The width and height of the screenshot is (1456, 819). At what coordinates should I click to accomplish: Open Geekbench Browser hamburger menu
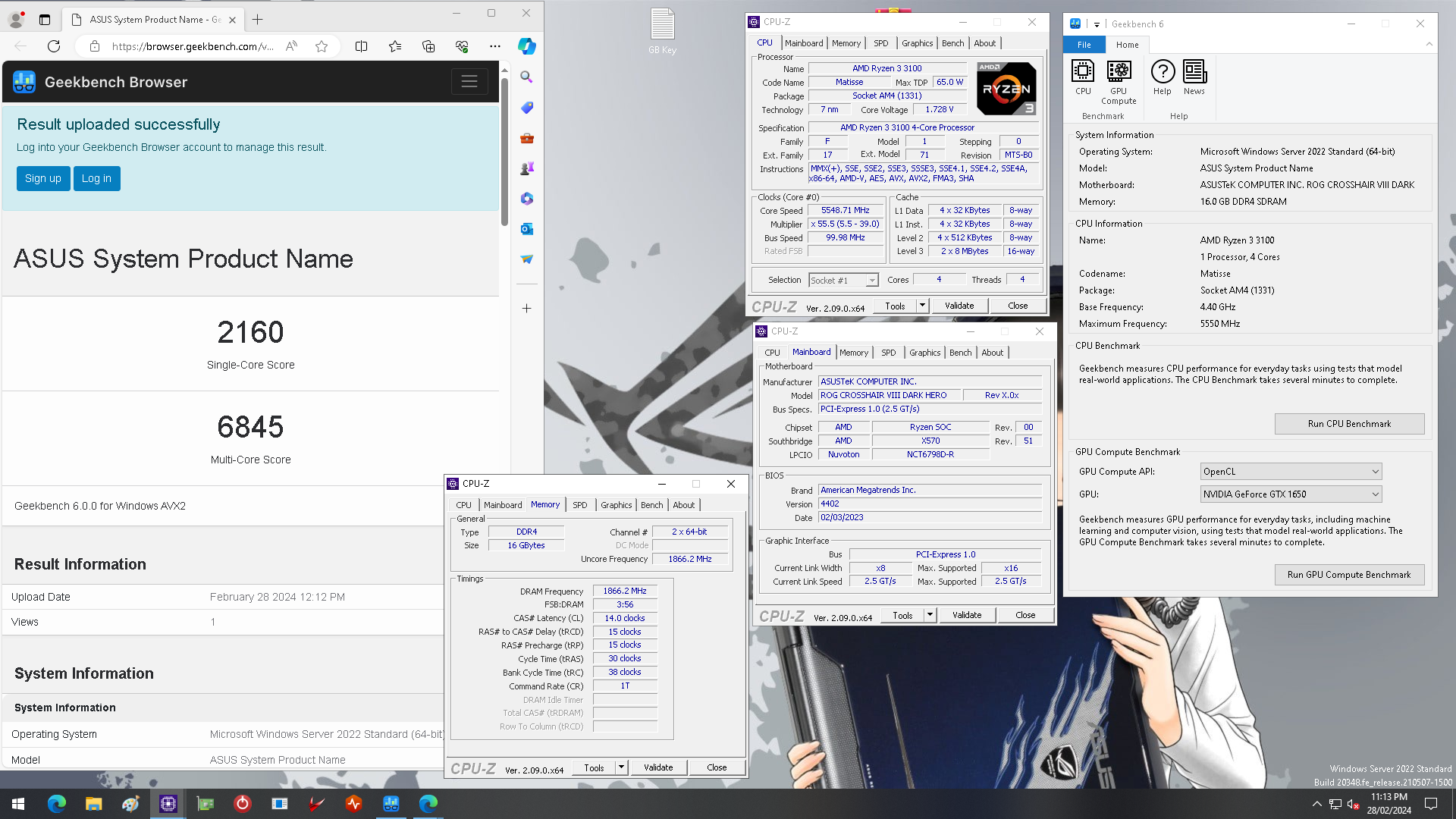click(x=469, y=82)
